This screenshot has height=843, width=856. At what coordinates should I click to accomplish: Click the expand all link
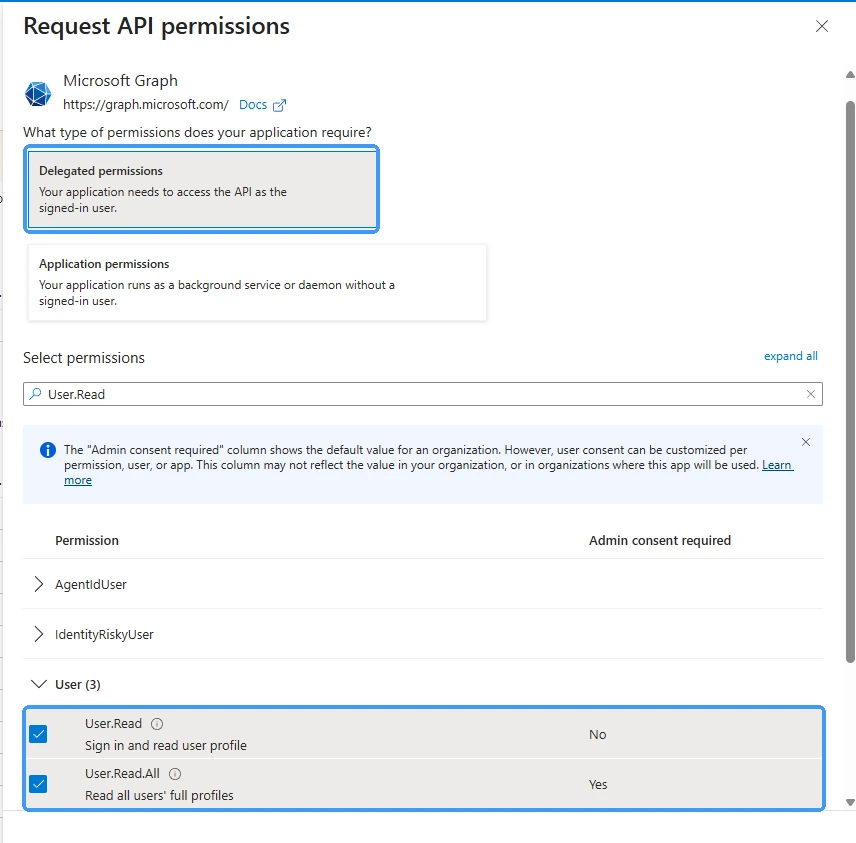pos(790,356)
